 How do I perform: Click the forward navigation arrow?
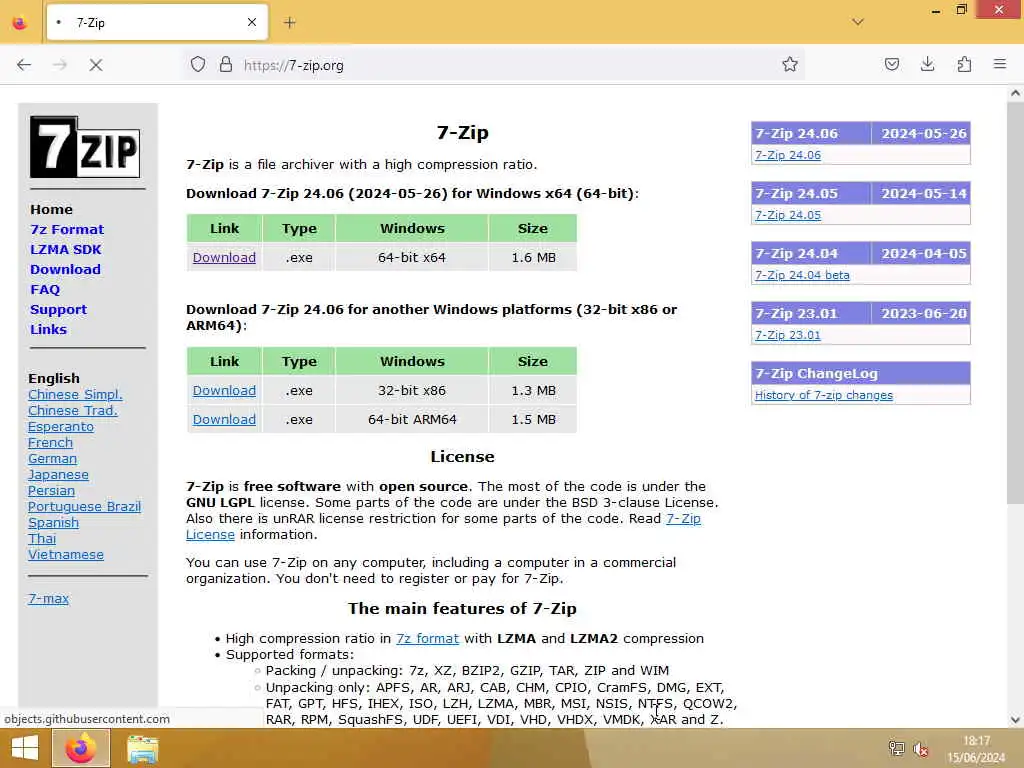[60, 65]
